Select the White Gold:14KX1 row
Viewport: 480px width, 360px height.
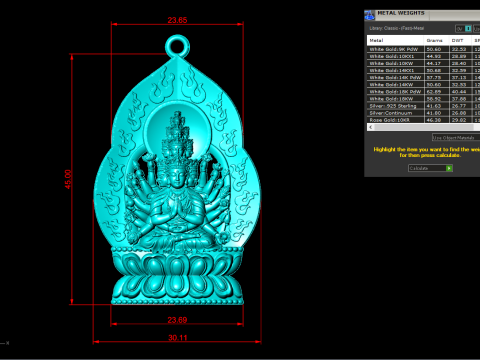(423, 70)
